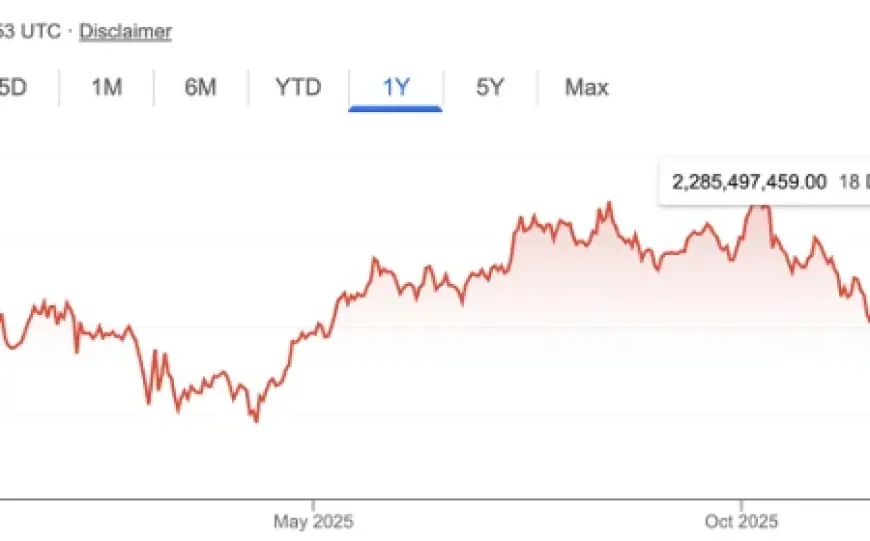Image resolution: width=870 pixels, height=541 pixels.
Task: Click the steep mid-chart rise on the line
Action: 513,240
